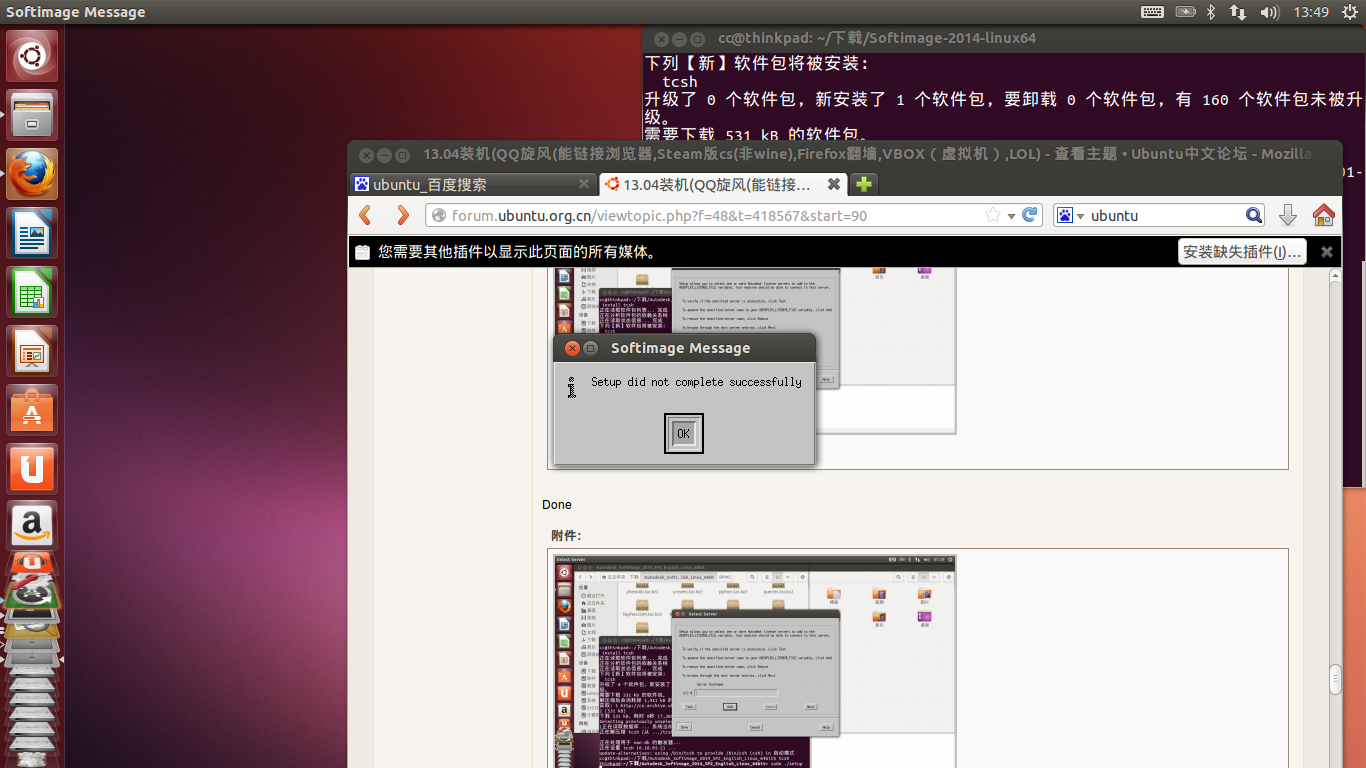
Task: Click OK in Softimage Message dialog
Action: point(683,433)
